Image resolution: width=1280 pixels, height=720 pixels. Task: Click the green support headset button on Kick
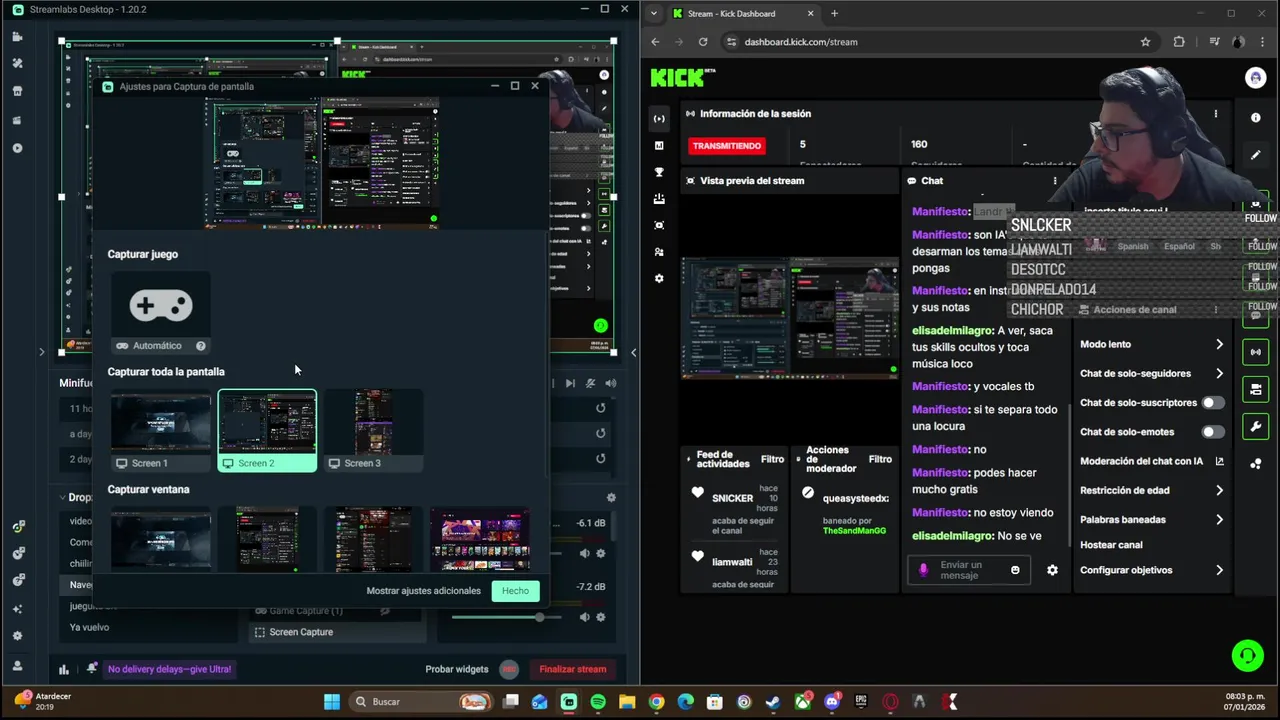(1247, 656)
